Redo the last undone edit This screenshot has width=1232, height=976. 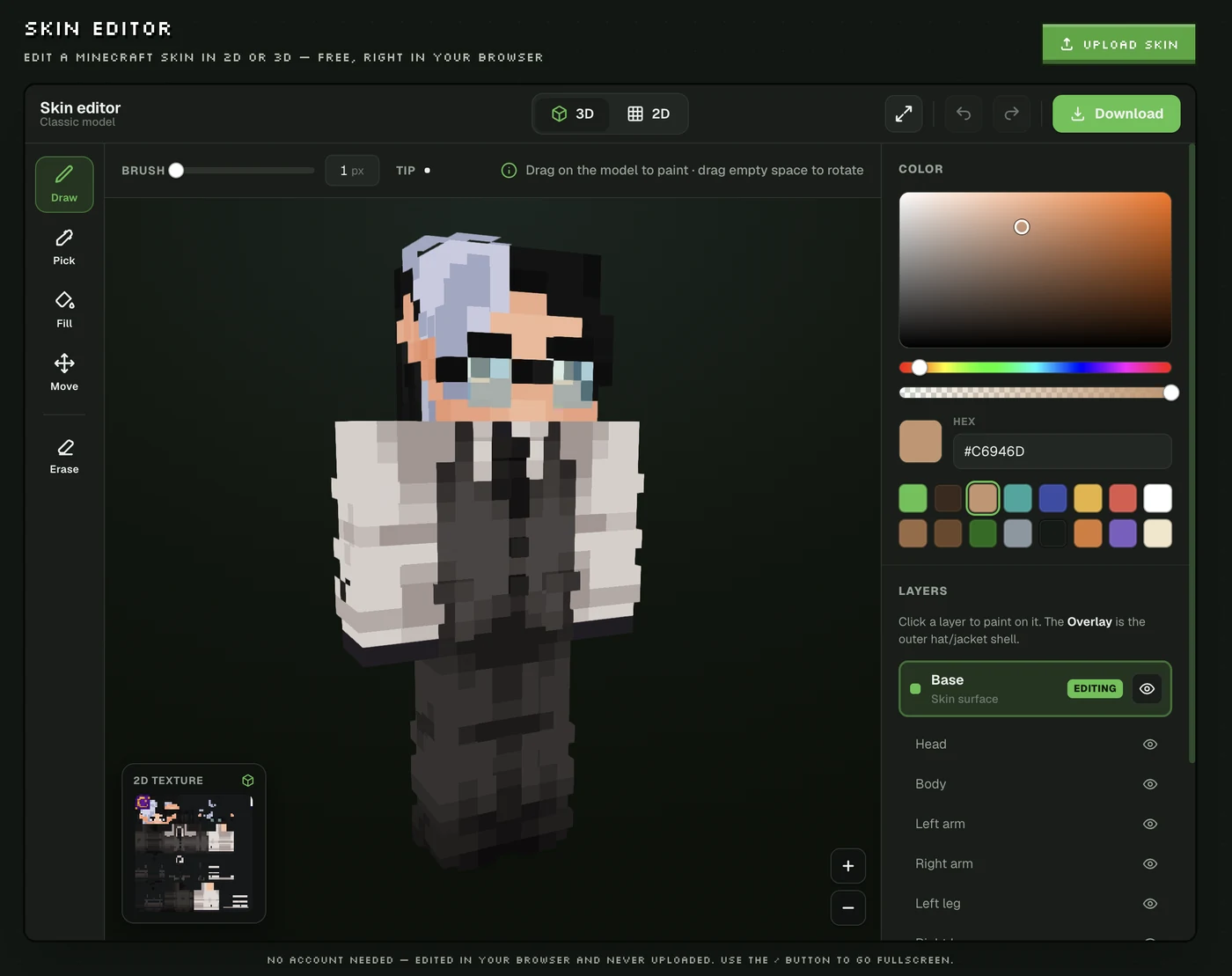coord(1012,114)
